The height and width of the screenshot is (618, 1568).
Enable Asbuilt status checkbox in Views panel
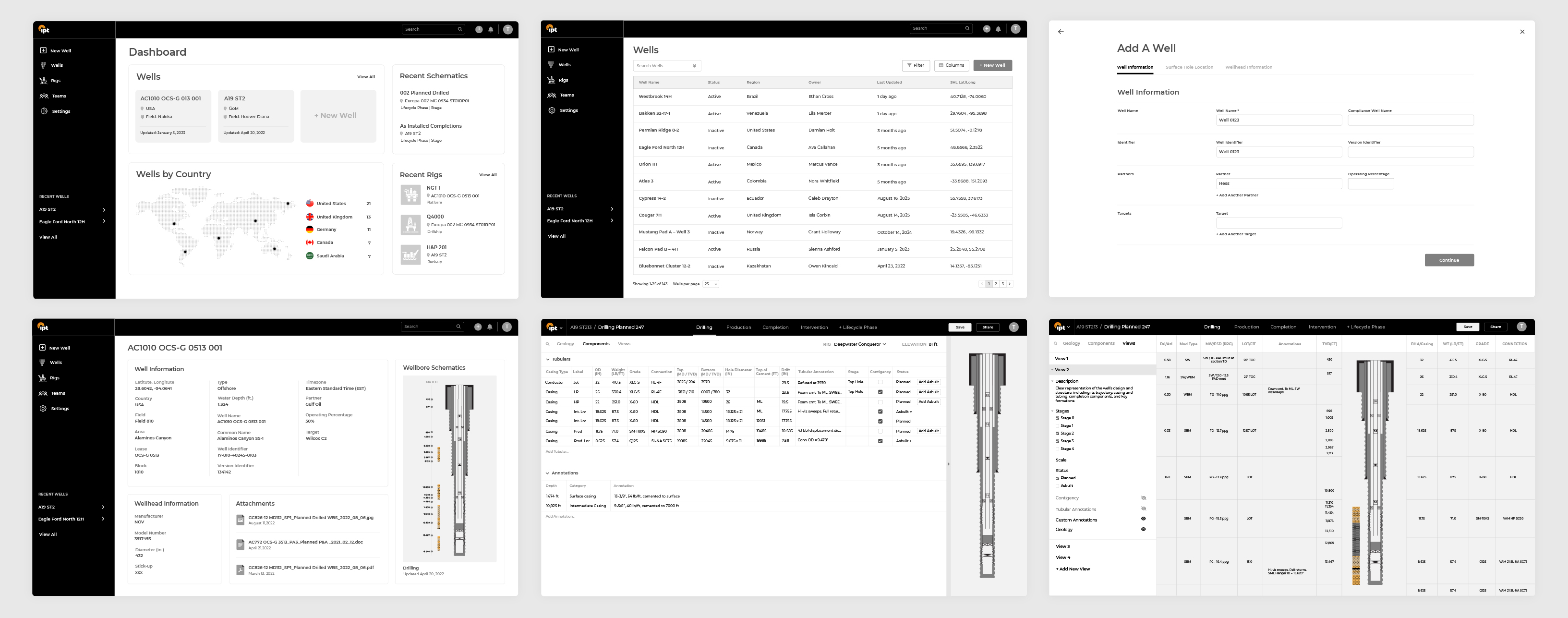coord(1057,486)
